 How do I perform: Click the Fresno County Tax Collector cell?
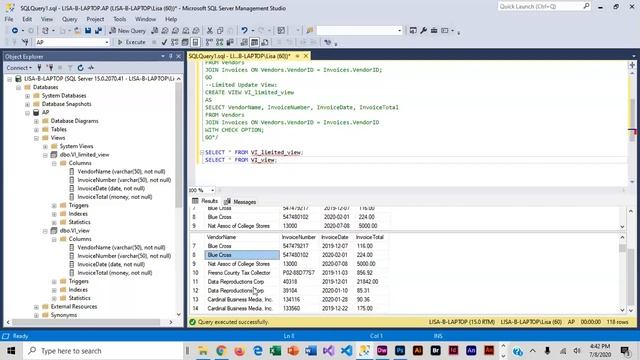point(242,273)
